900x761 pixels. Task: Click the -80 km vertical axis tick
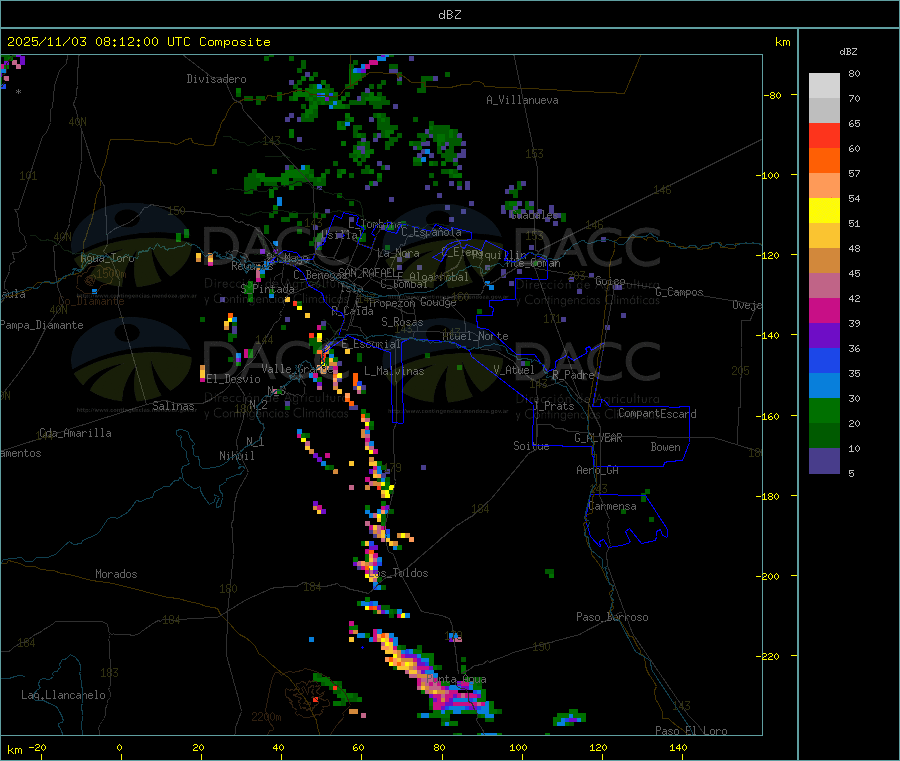pos(773,95)
